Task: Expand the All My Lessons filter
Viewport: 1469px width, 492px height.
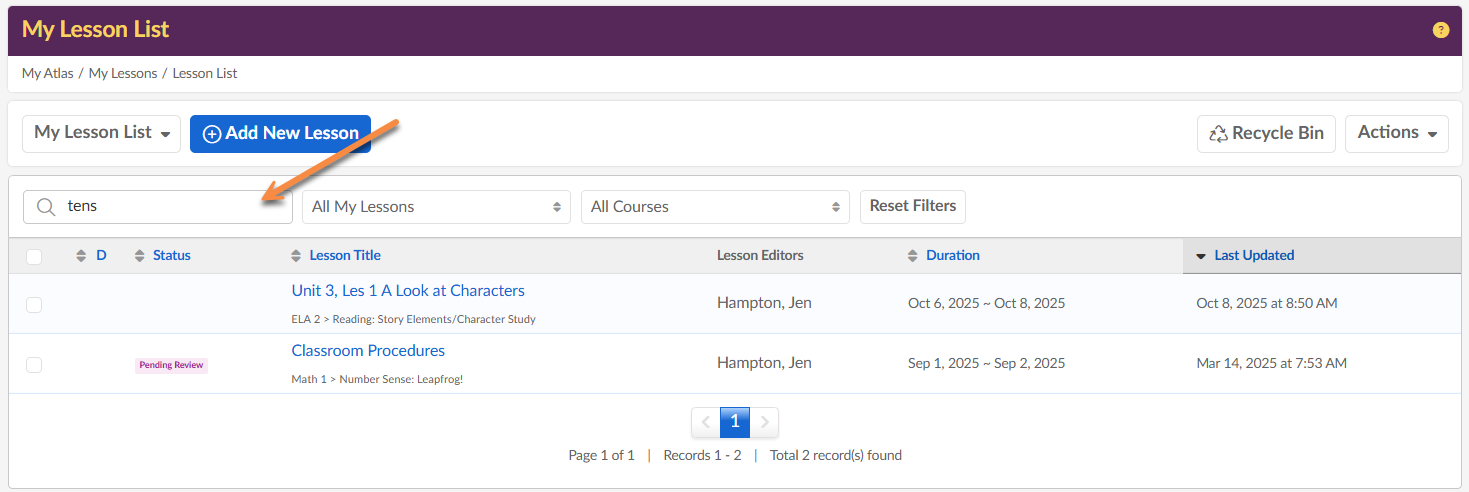Action: click(x=436, y=207)
